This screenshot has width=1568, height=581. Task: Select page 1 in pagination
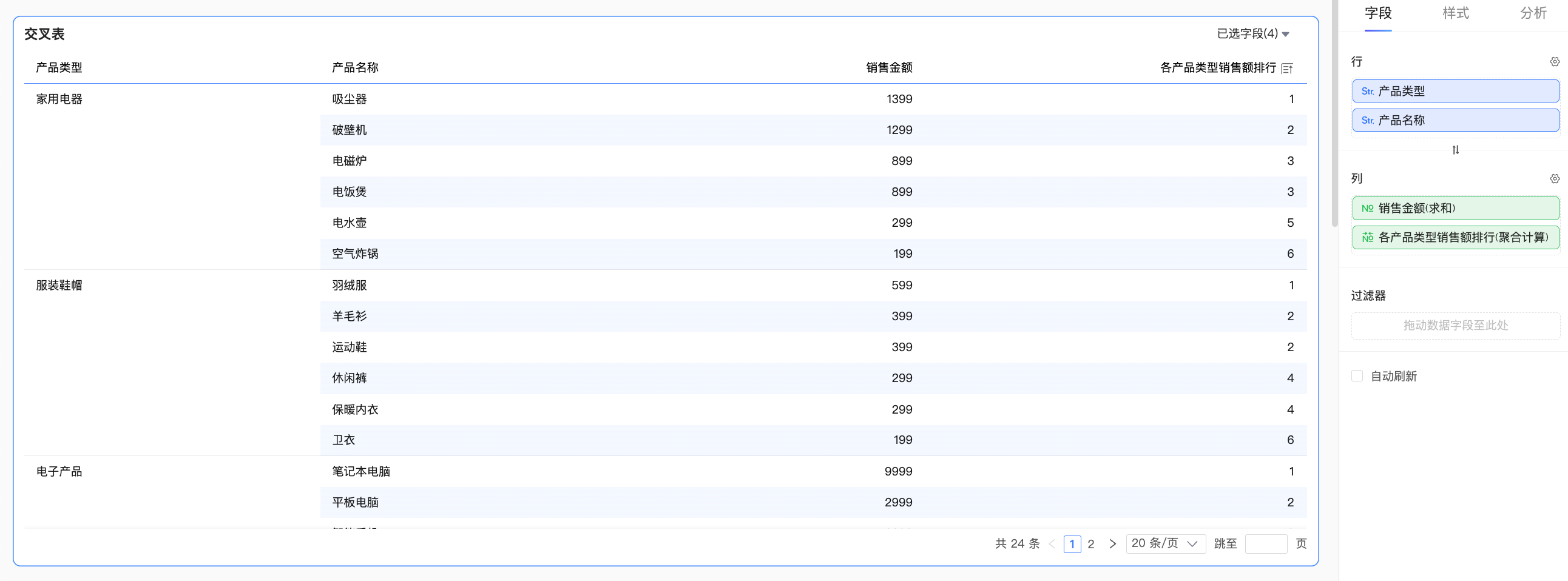click(x=1072, y=543)
